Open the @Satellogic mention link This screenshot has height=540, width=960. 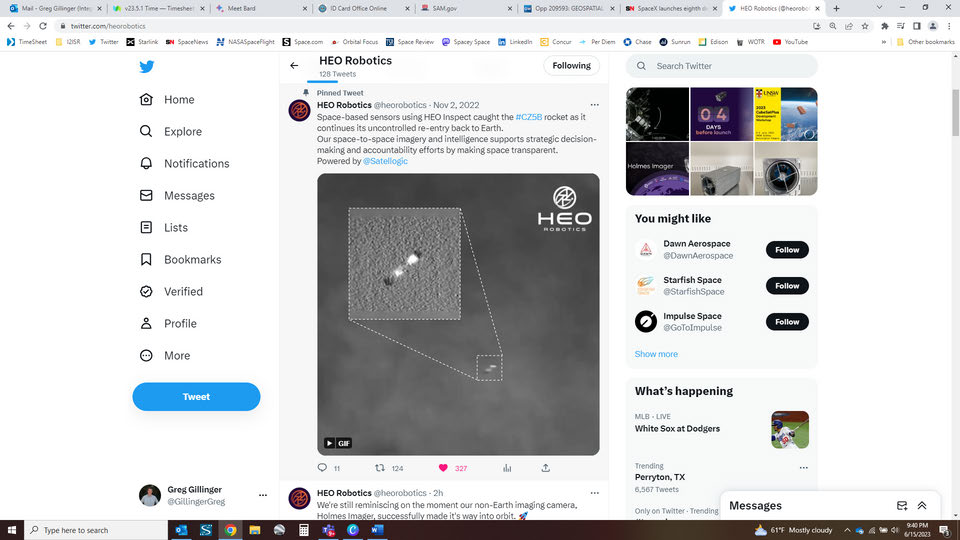pos(385,161)
